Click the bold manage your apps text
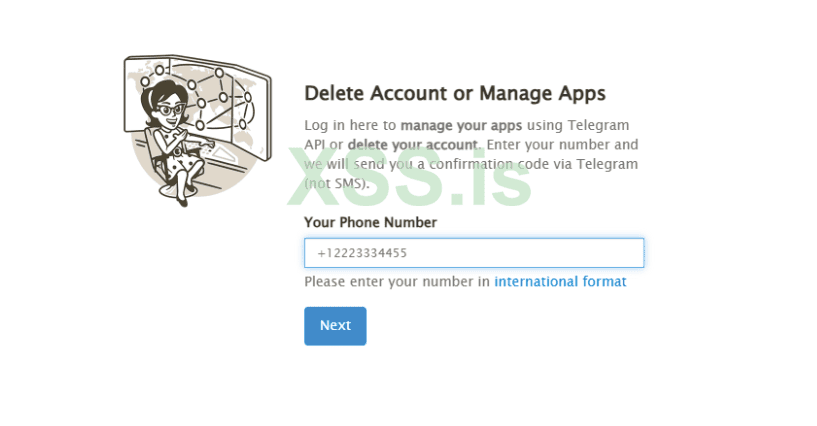 tap(461, 126)
